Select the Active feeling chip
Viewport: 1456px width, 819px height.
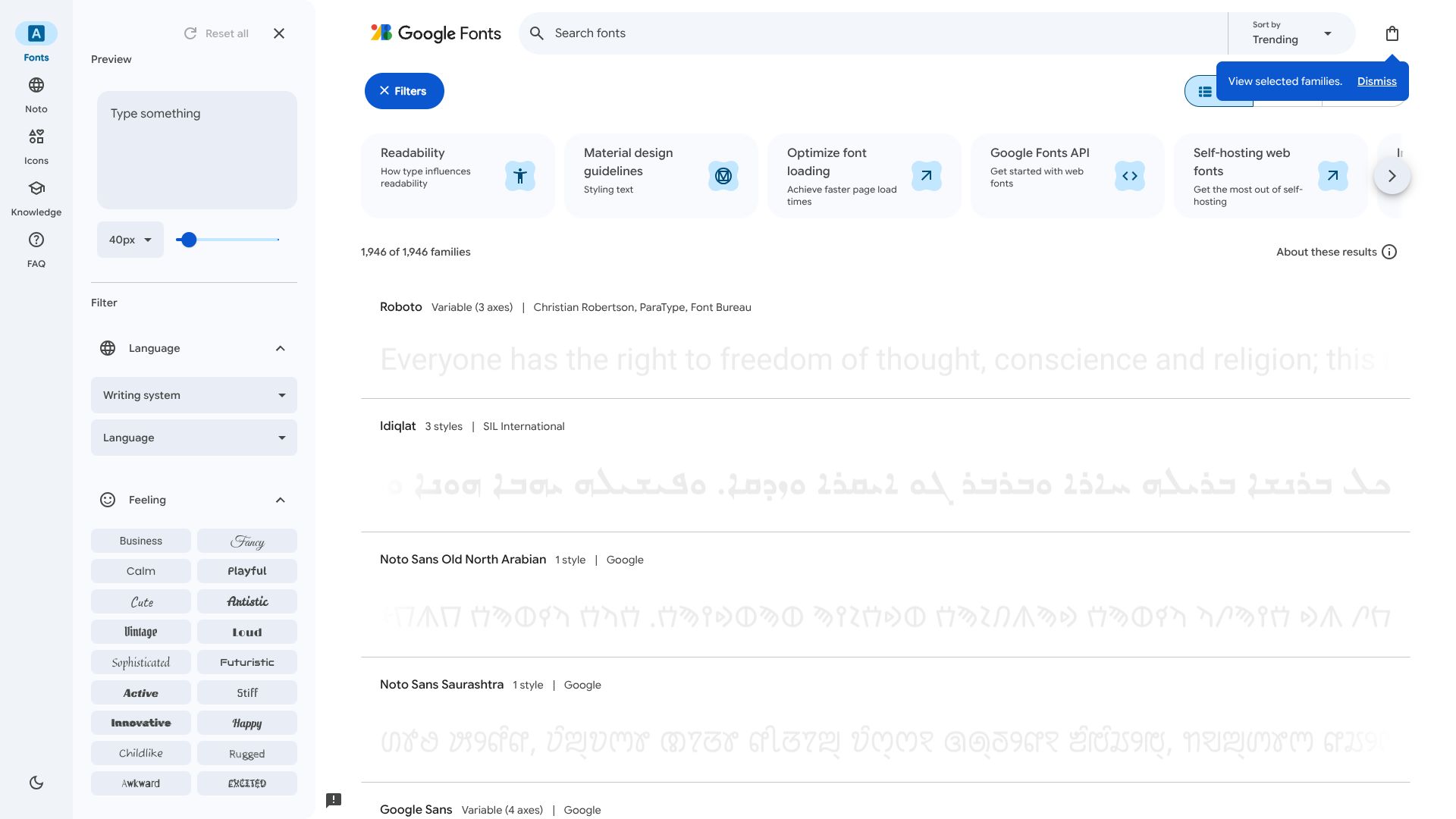click(x=141, y=692)
